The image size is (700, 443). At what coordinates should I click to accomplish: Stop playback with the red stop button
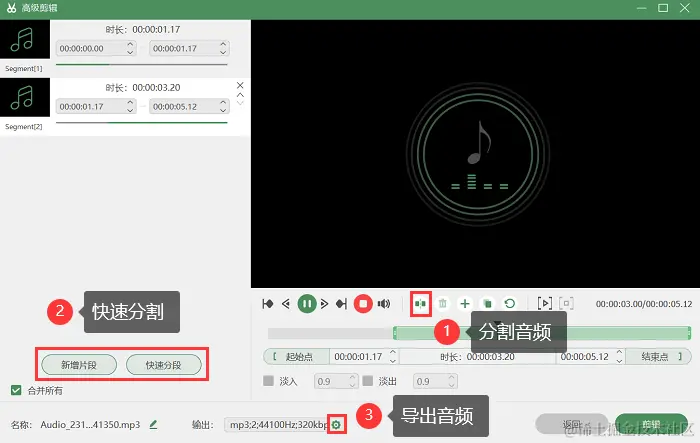click(x=363, y=304)
